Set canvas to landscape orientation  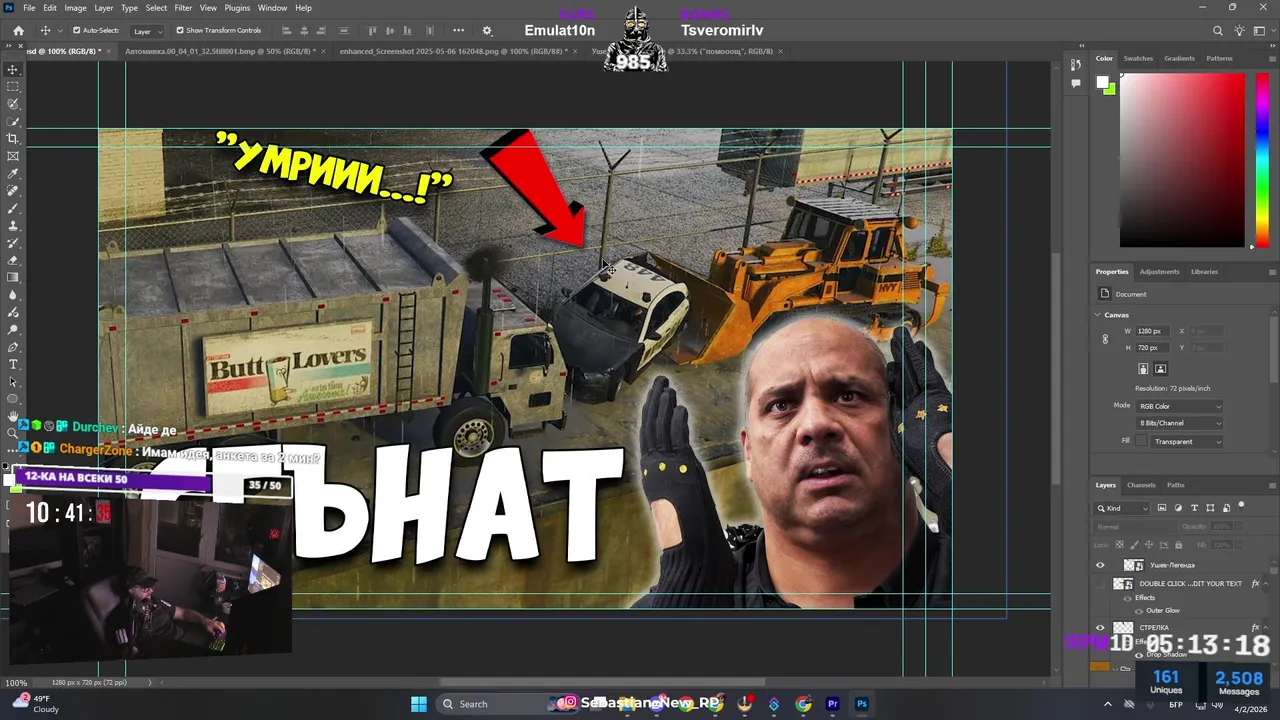click(1160, 369)
